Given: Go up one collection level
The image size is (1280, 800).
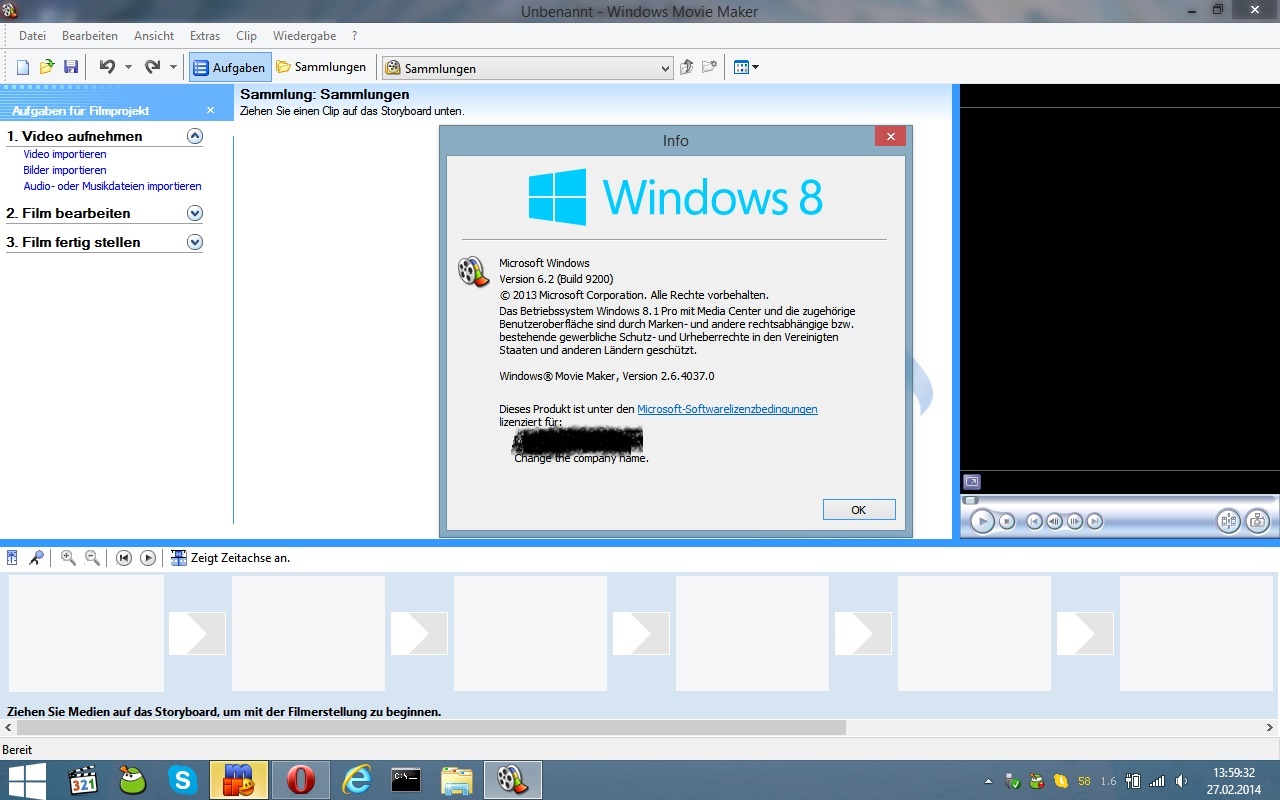Looking at the screenshot, I should coord(687,67).
